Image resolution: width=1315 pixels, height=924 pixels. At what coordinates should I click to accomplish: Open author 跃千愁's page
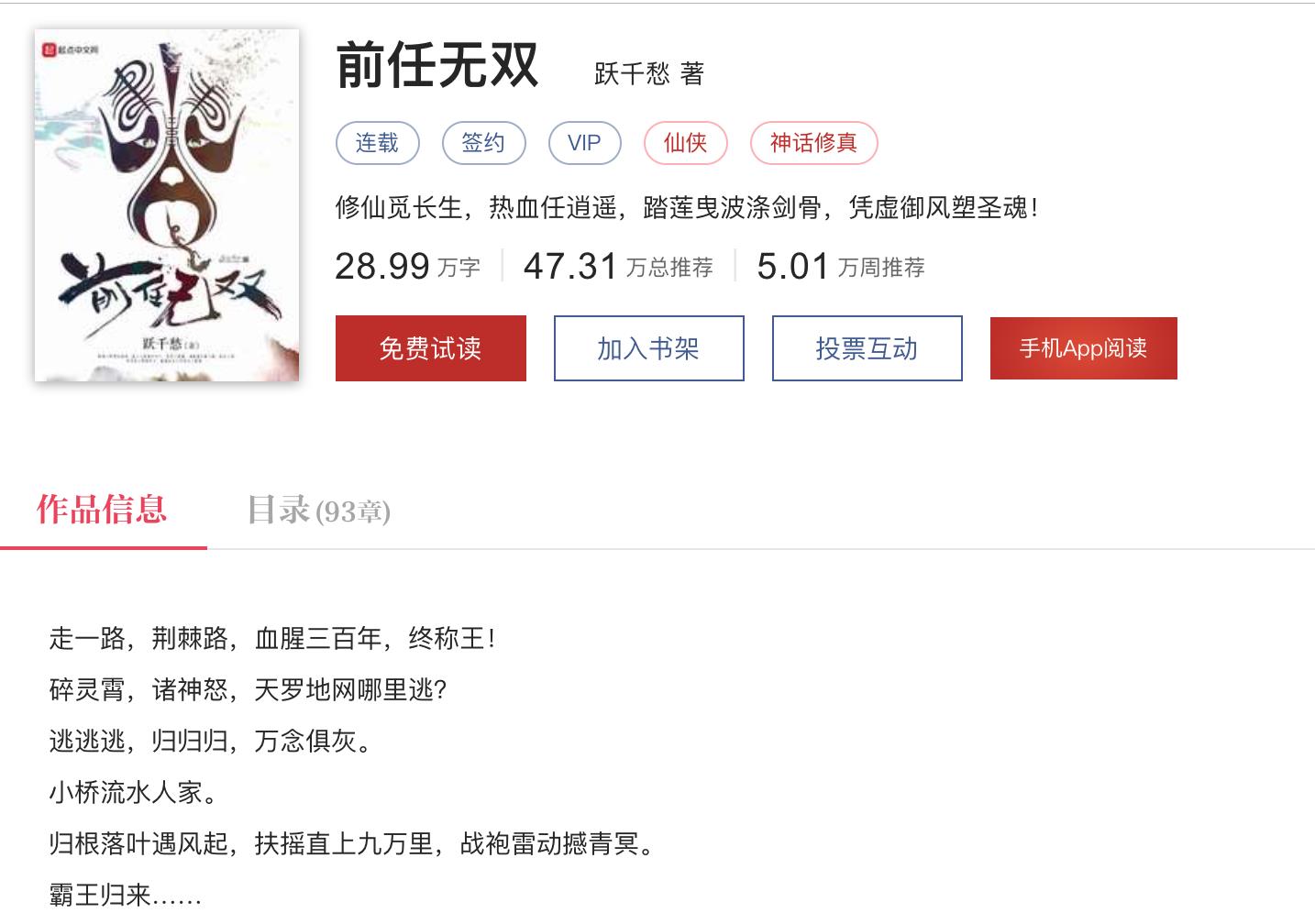632,73
